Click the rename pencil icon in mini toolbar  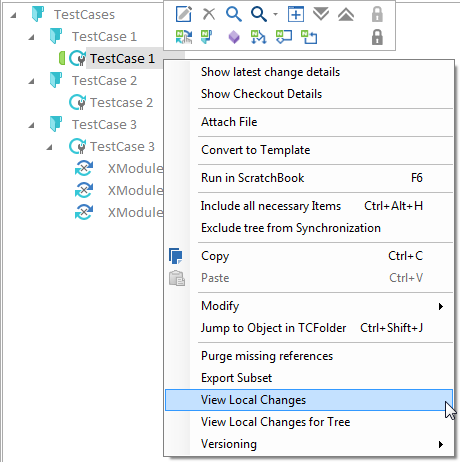(184, 14)
